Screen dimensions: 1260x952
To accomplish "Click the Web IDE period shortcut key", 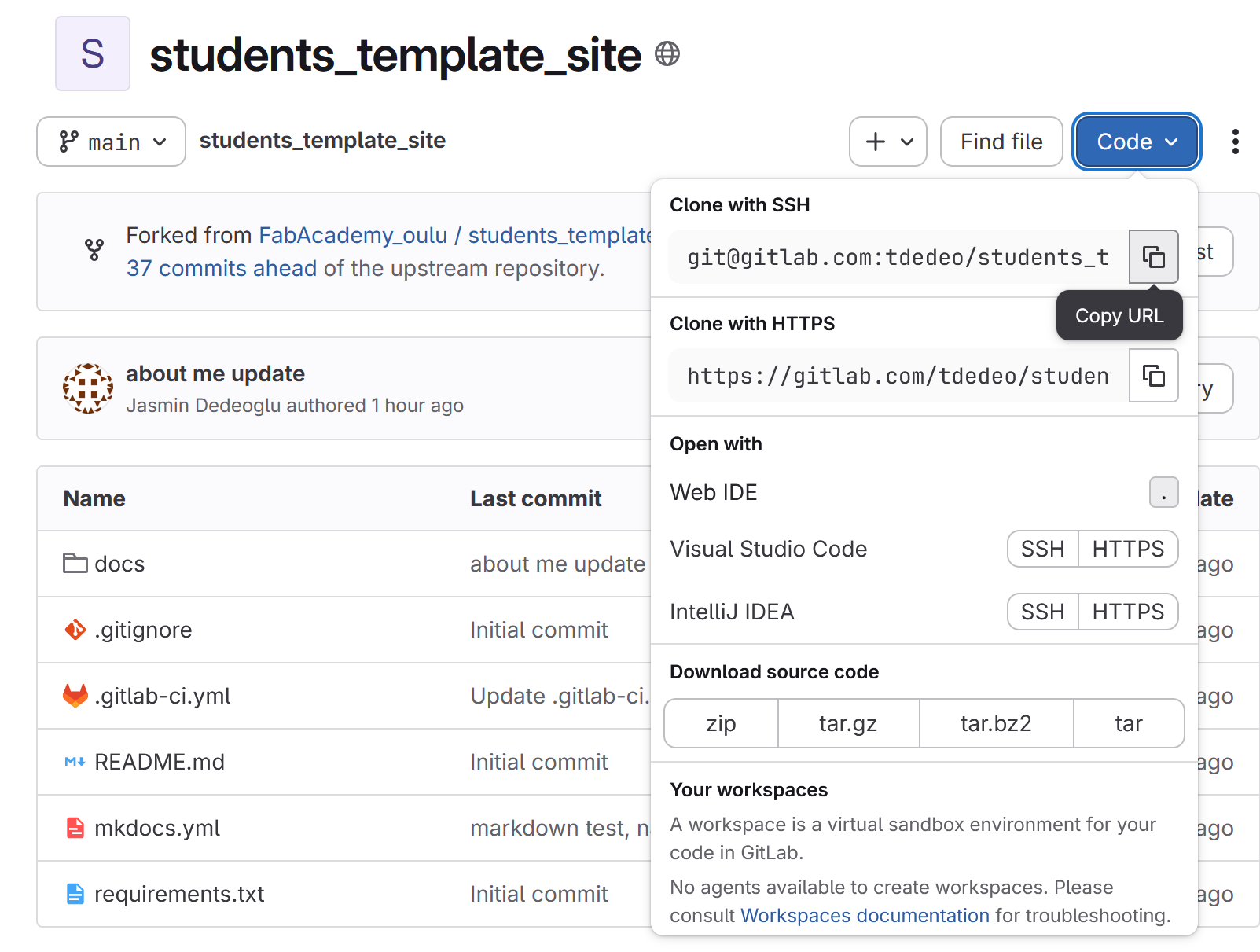I will point(1163,492).
